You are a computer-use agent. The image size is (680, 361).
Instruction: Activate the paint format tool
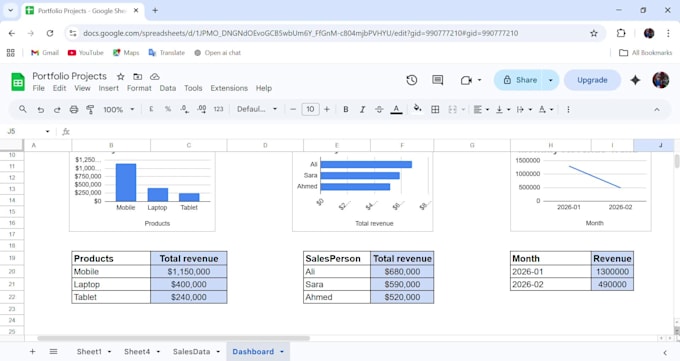pyautogui.click(x=90, y=109)
